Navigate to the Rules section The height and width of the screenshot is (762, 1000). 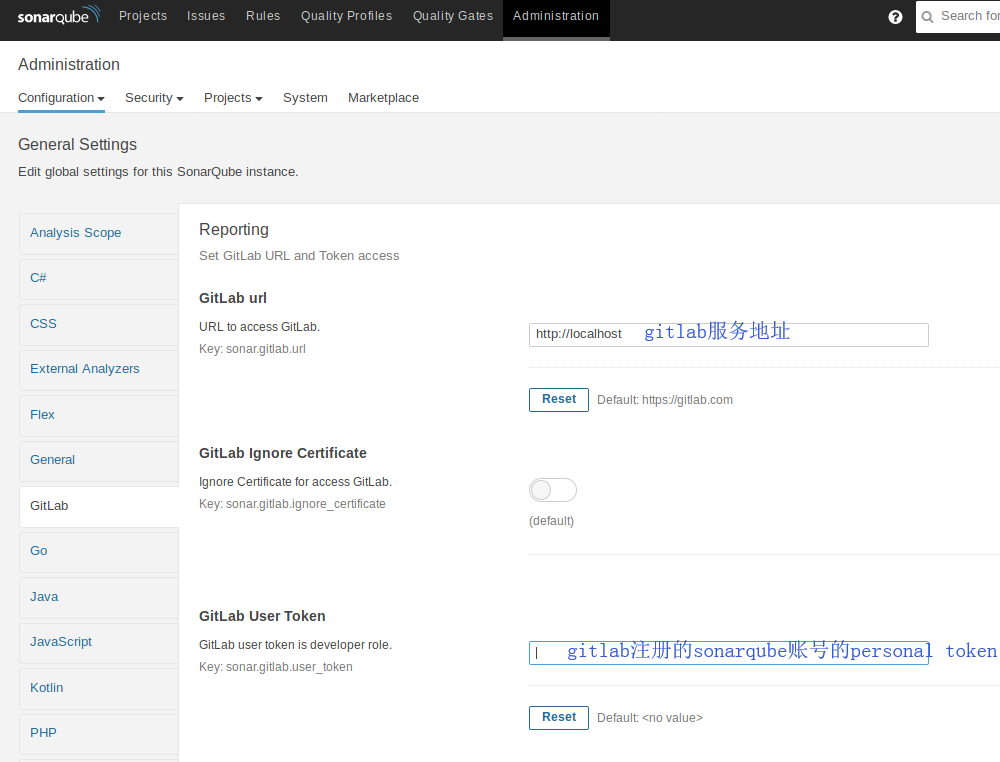(x=263, y=15)
